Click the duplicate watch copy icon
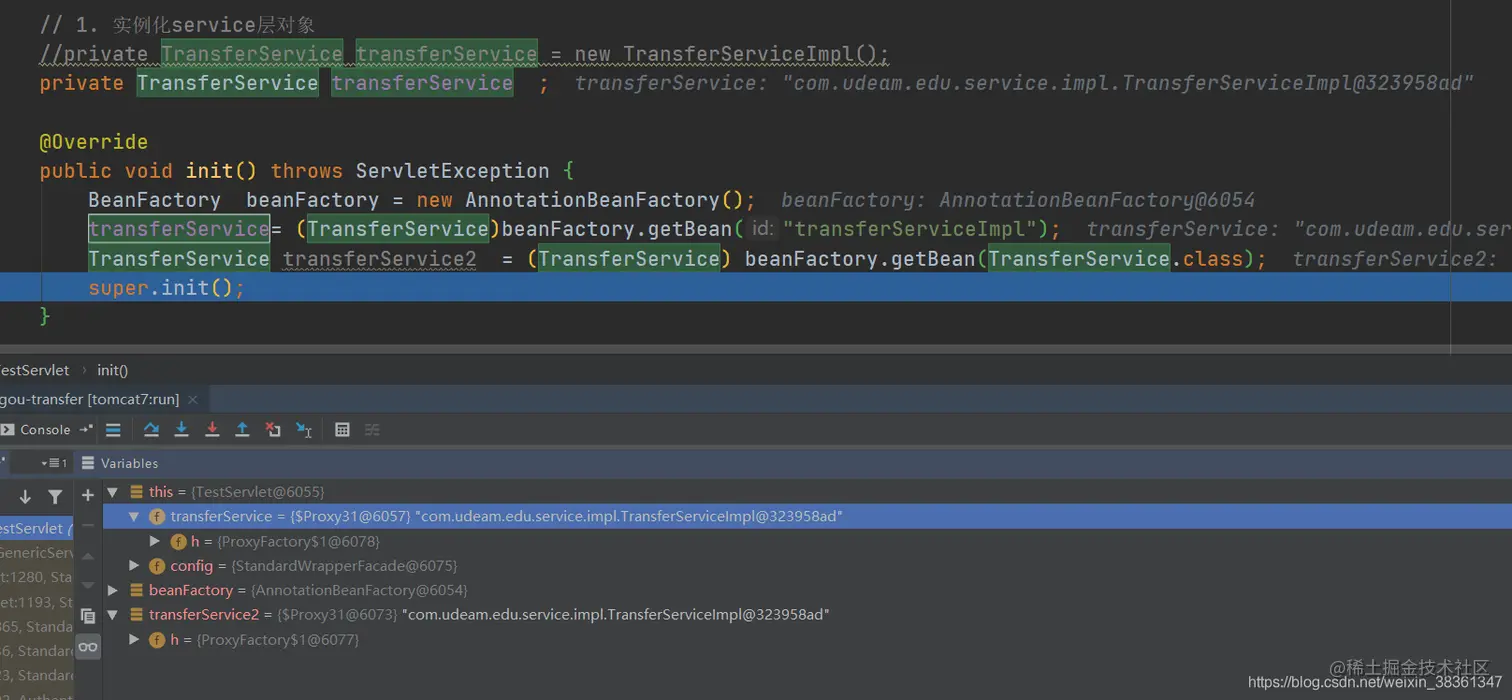Image resolution: width=1512 pixels, height=700 pixels. (x=88, y=616)
